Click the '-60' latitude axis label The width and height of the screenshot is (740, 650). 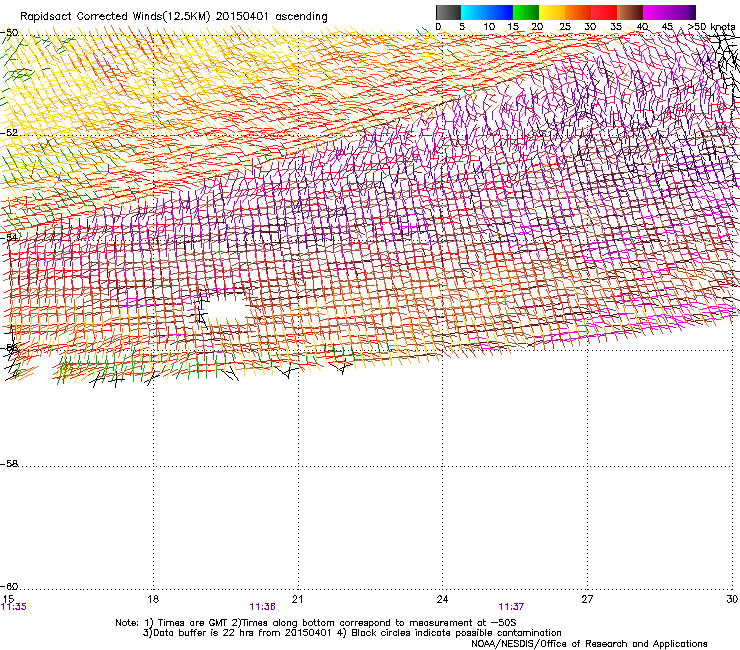click(9, 586)
